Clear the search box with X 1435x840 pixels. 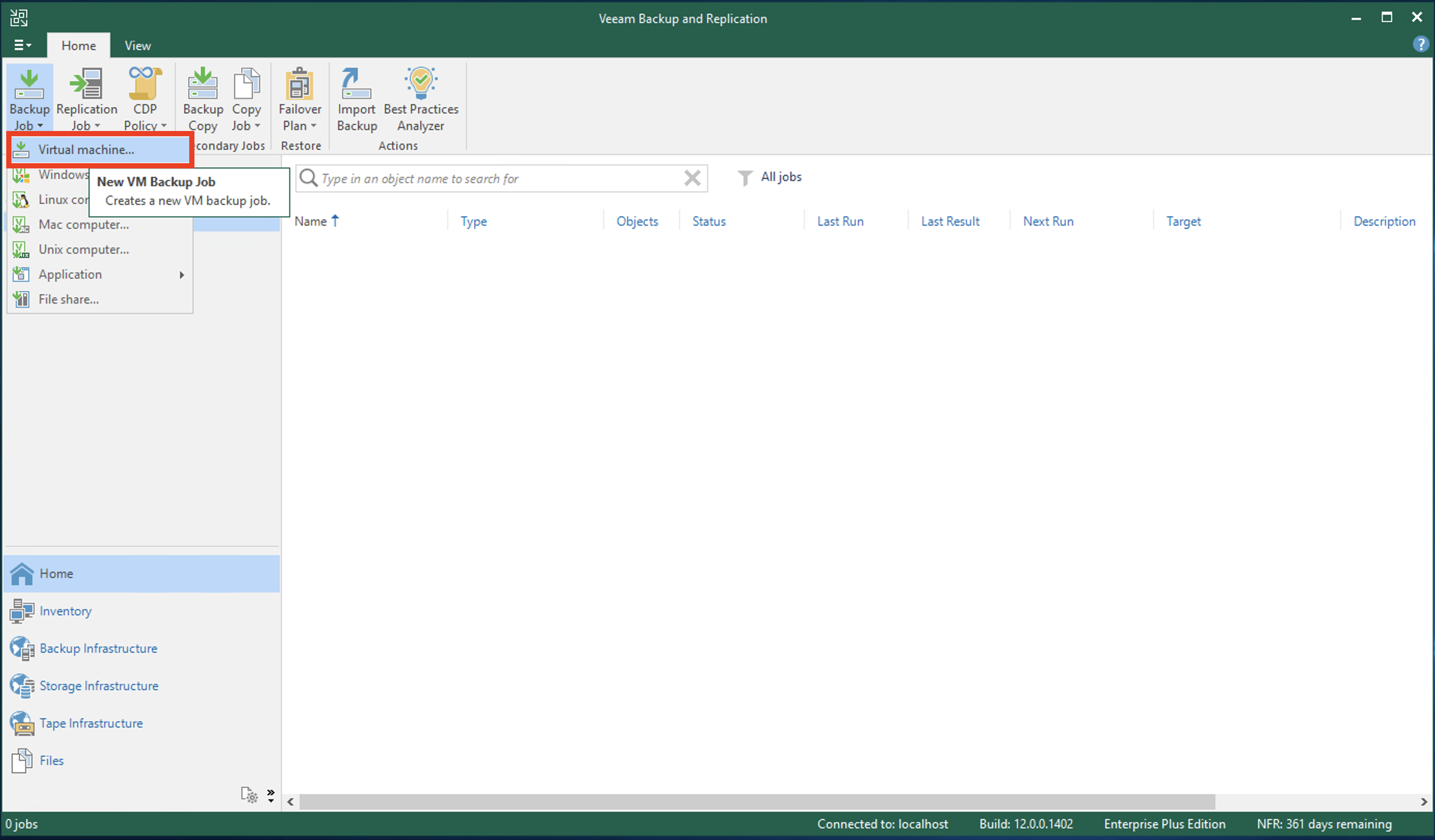point(693,178)
